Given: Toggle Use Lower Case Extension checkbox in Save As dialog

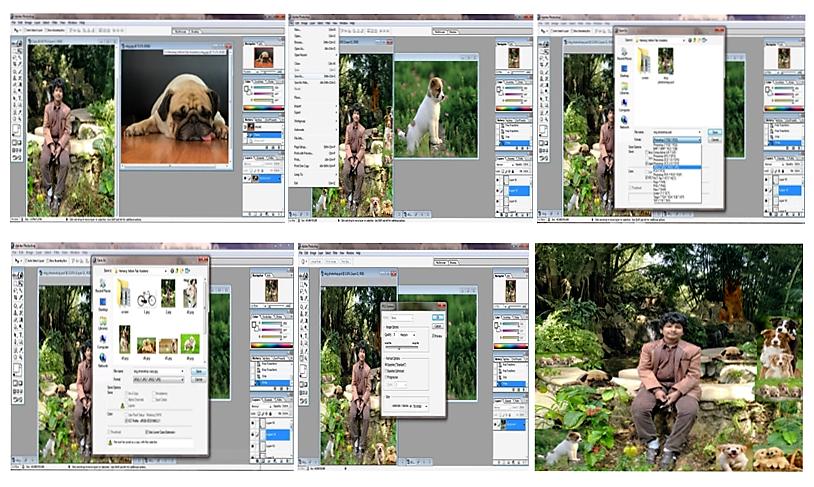Looking at the screenshot, I should click(x=146, y=432).
